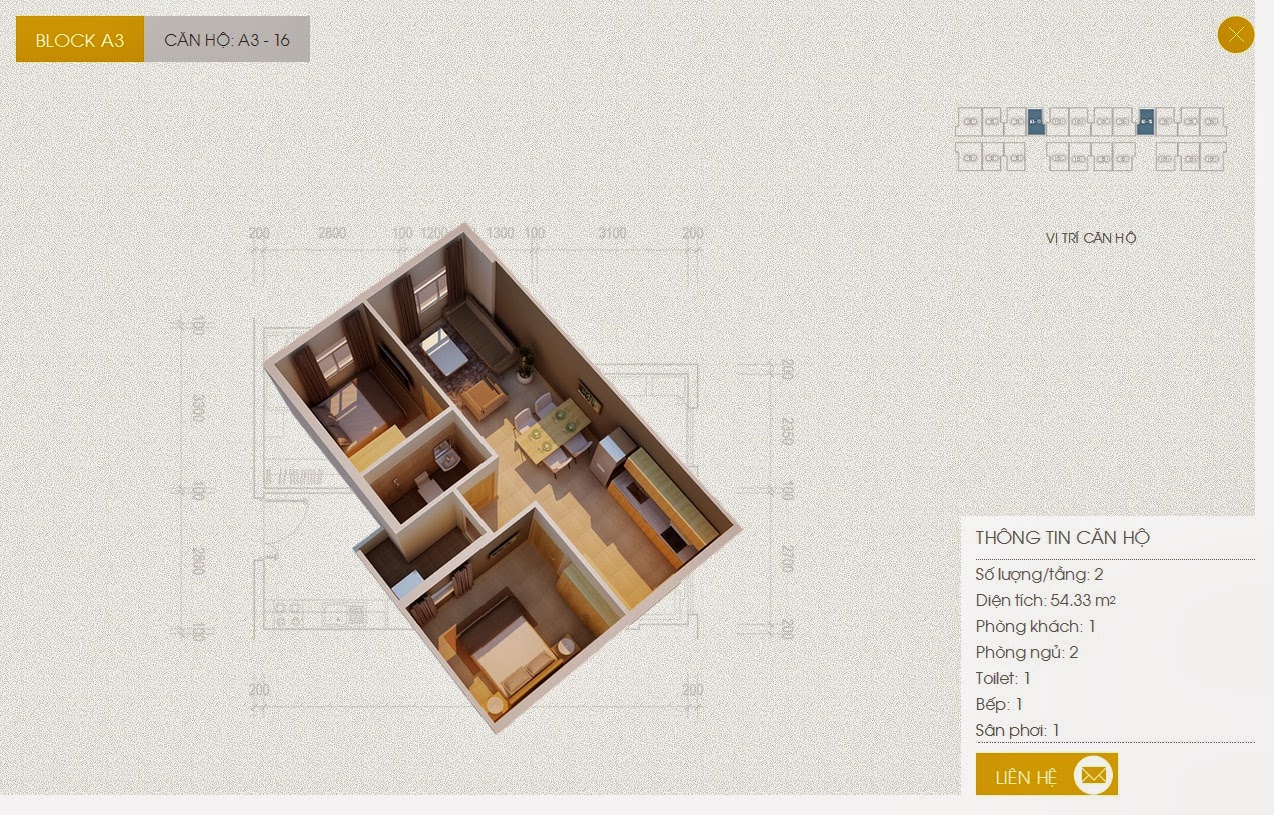Select the 'Bếp: 1' line
The height and width of the screenshot is (815, 1274).
(999, 705)
